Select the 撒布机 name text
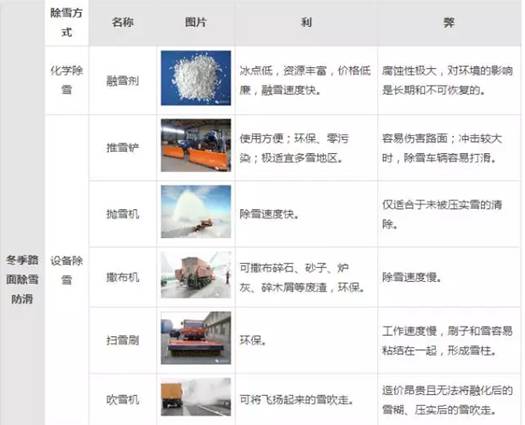525x425 pixels. tap(123, 277)
